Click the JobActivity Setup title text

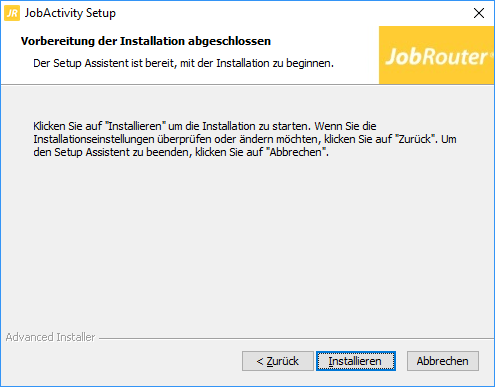point(70,13)
